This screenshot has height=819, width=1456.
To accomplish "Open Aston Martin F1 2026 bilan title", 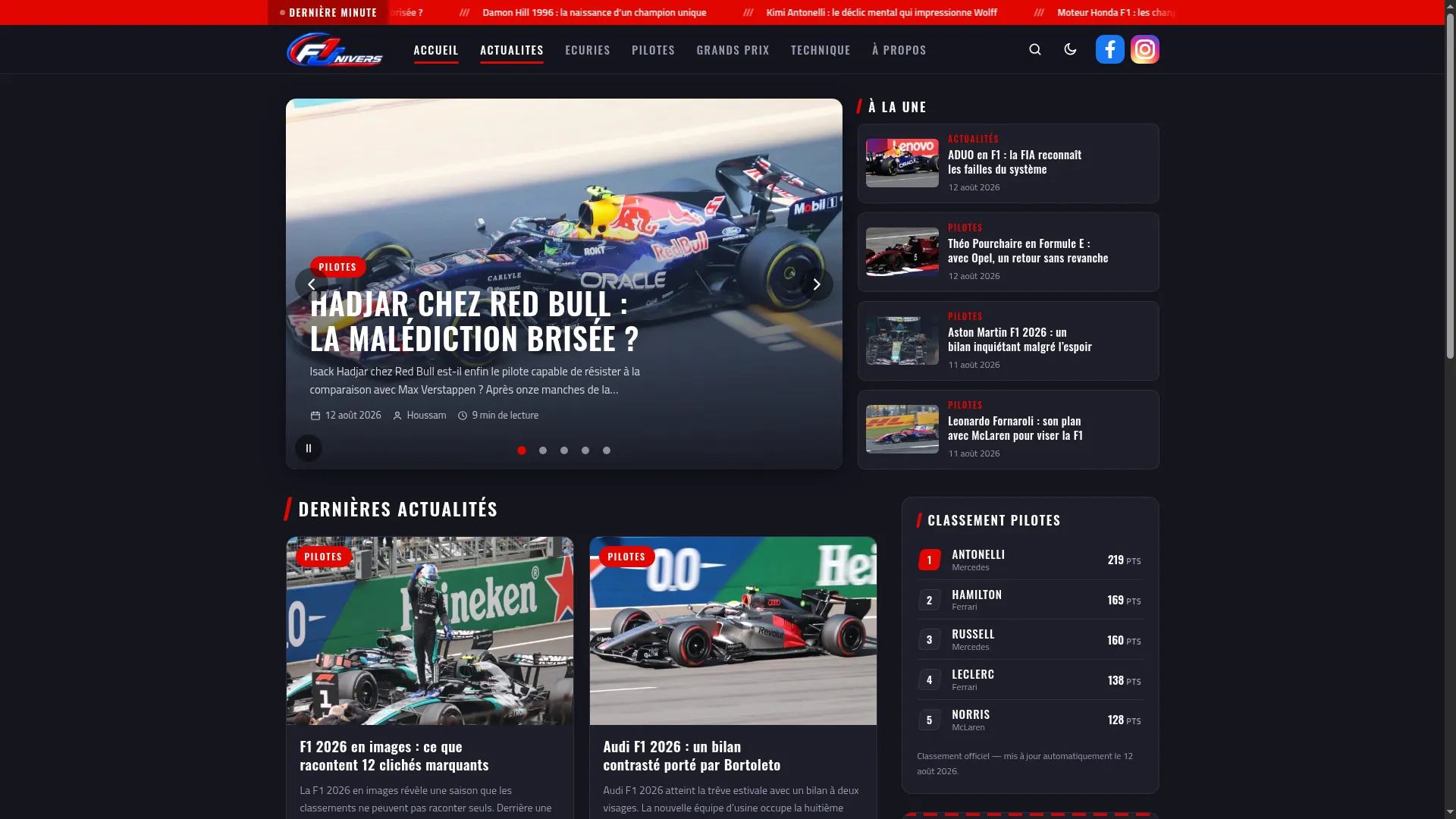I will (1020, 340).
